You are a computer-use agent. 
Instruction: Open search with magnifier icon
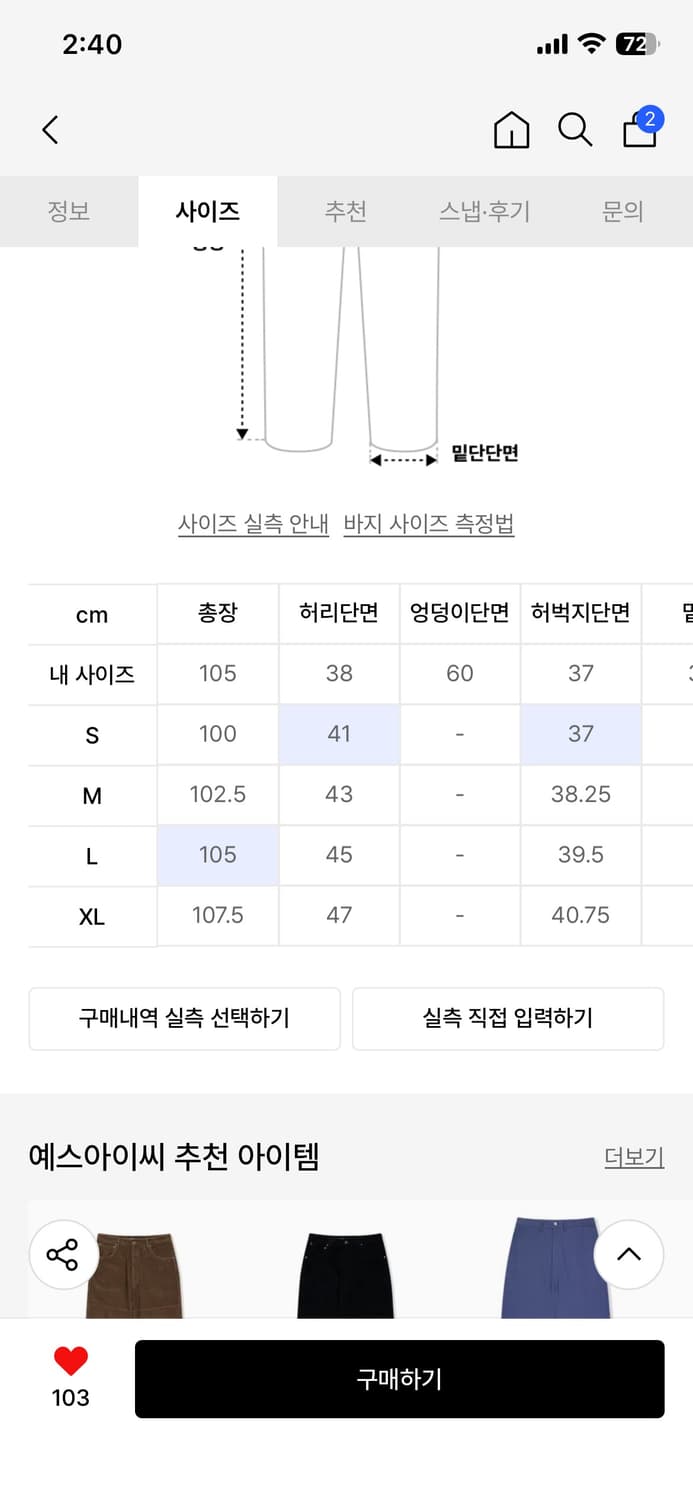point(575,130)
